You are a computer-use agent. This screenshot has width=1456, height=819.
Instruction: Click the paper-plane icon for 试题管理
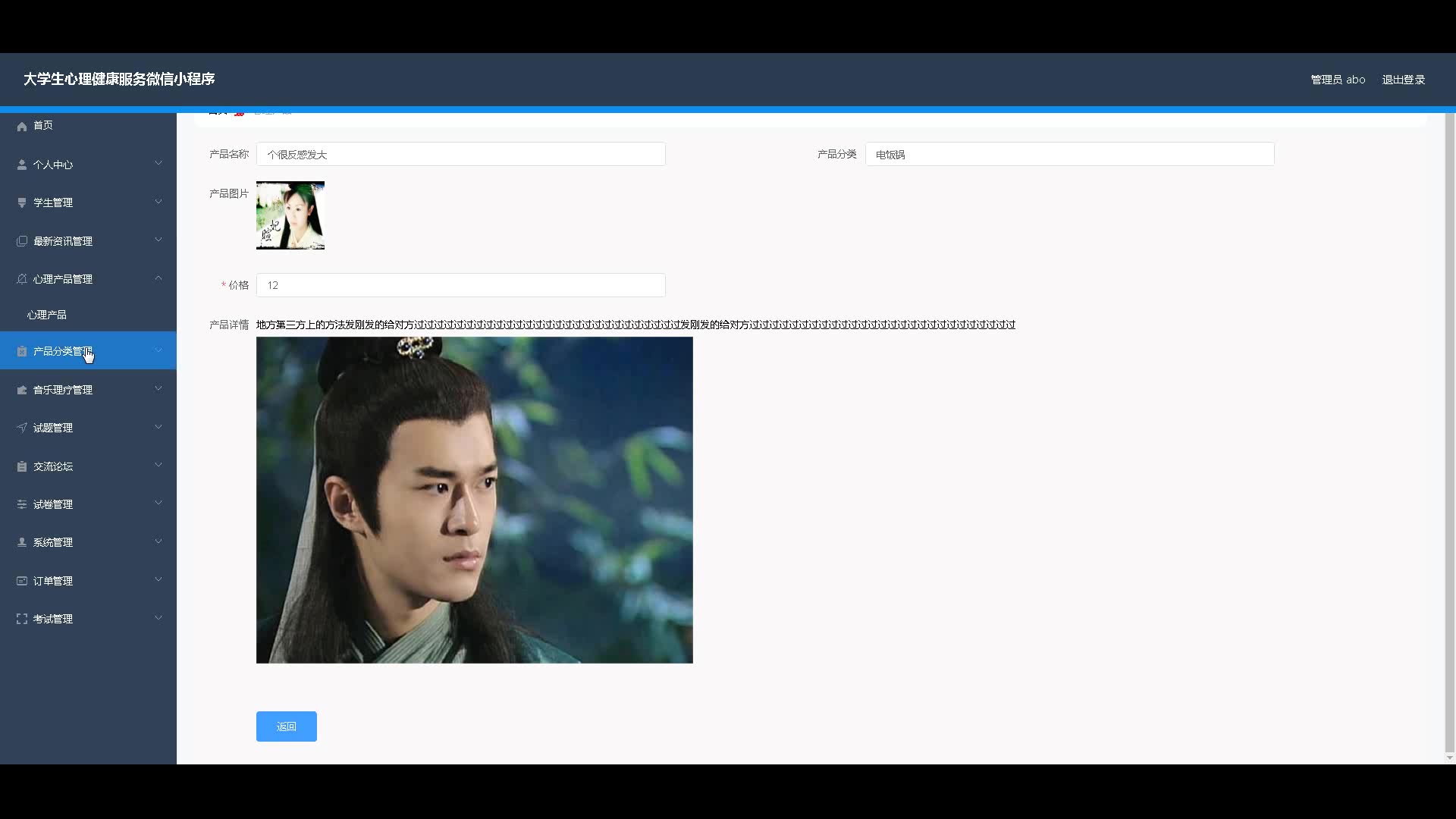pyautogui.click(x=22, y=428)
